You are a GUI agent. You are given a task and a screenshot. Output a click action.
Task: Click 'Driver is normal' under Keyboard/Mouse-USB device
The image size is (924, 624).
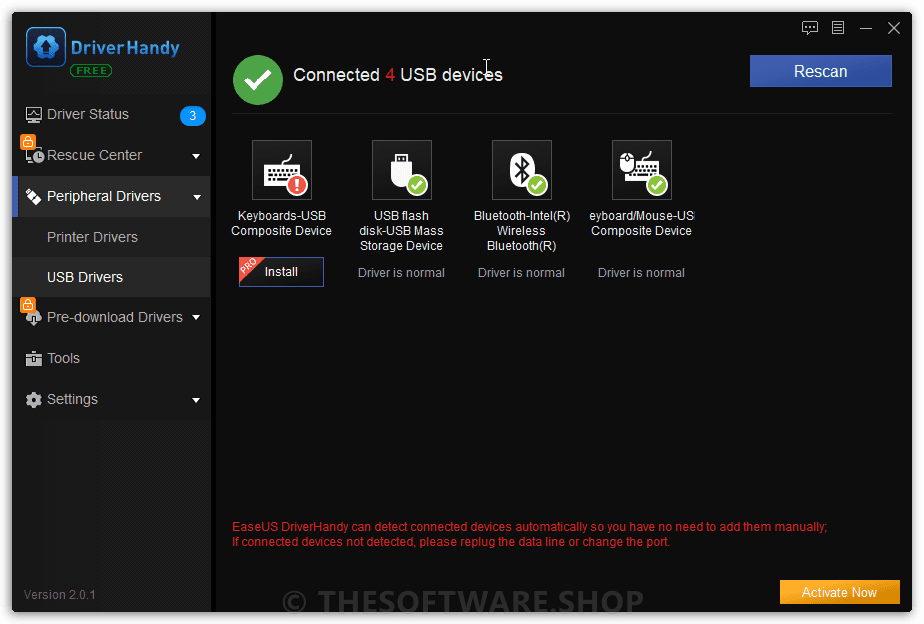[641, 273]
